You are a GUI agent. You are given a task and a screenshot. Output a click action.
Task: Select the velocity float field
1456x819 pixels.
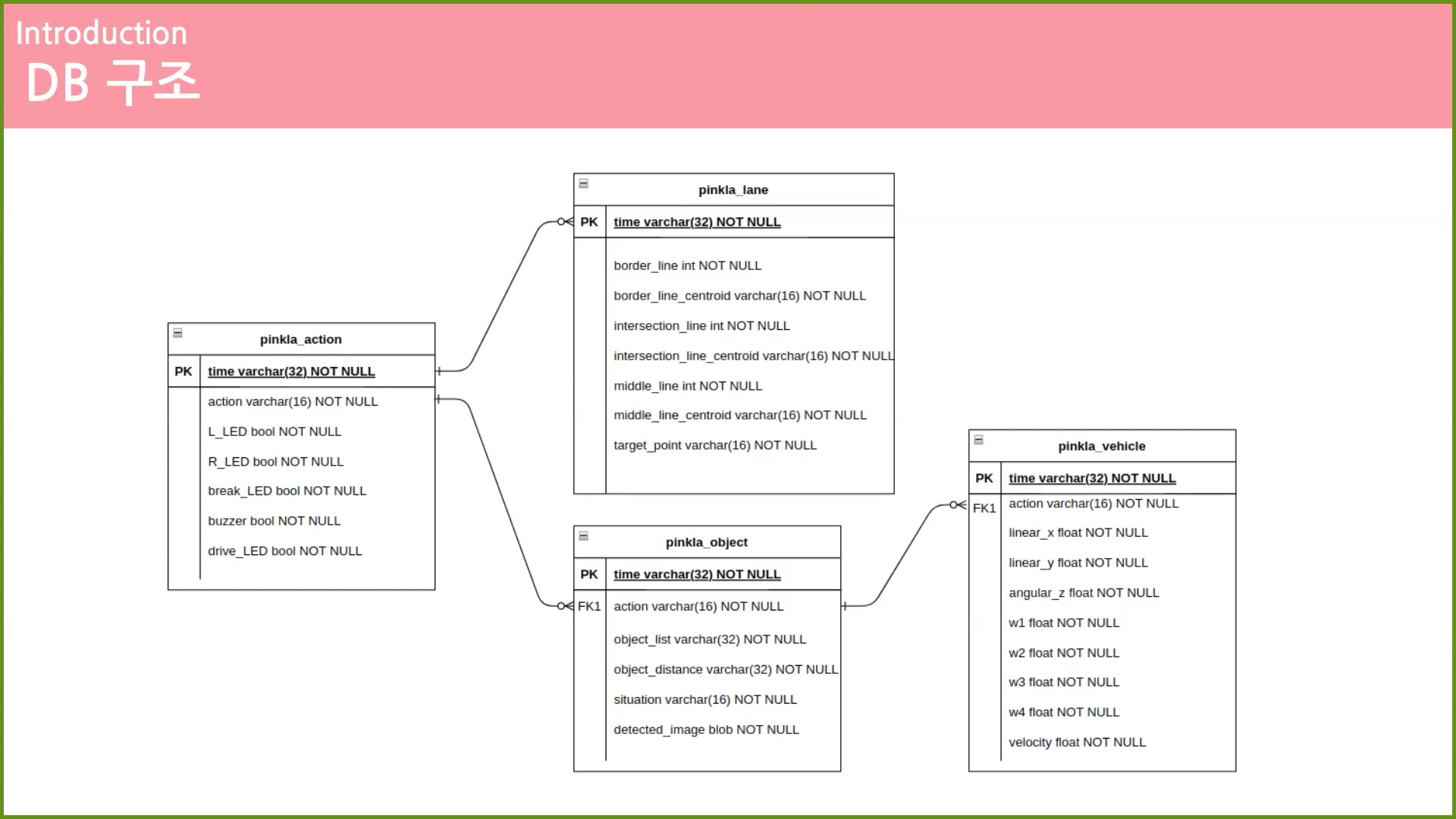click(1076, 742)
